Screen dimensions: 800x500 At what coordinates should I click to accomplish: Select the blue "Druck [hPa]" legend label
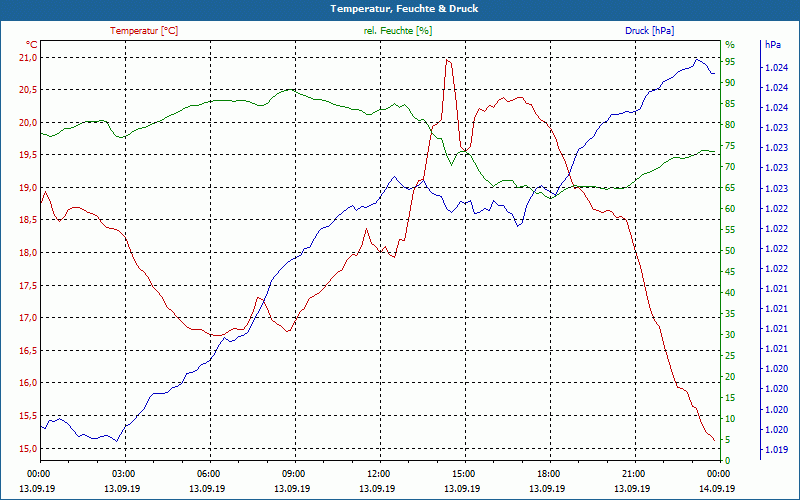point(649,31)
